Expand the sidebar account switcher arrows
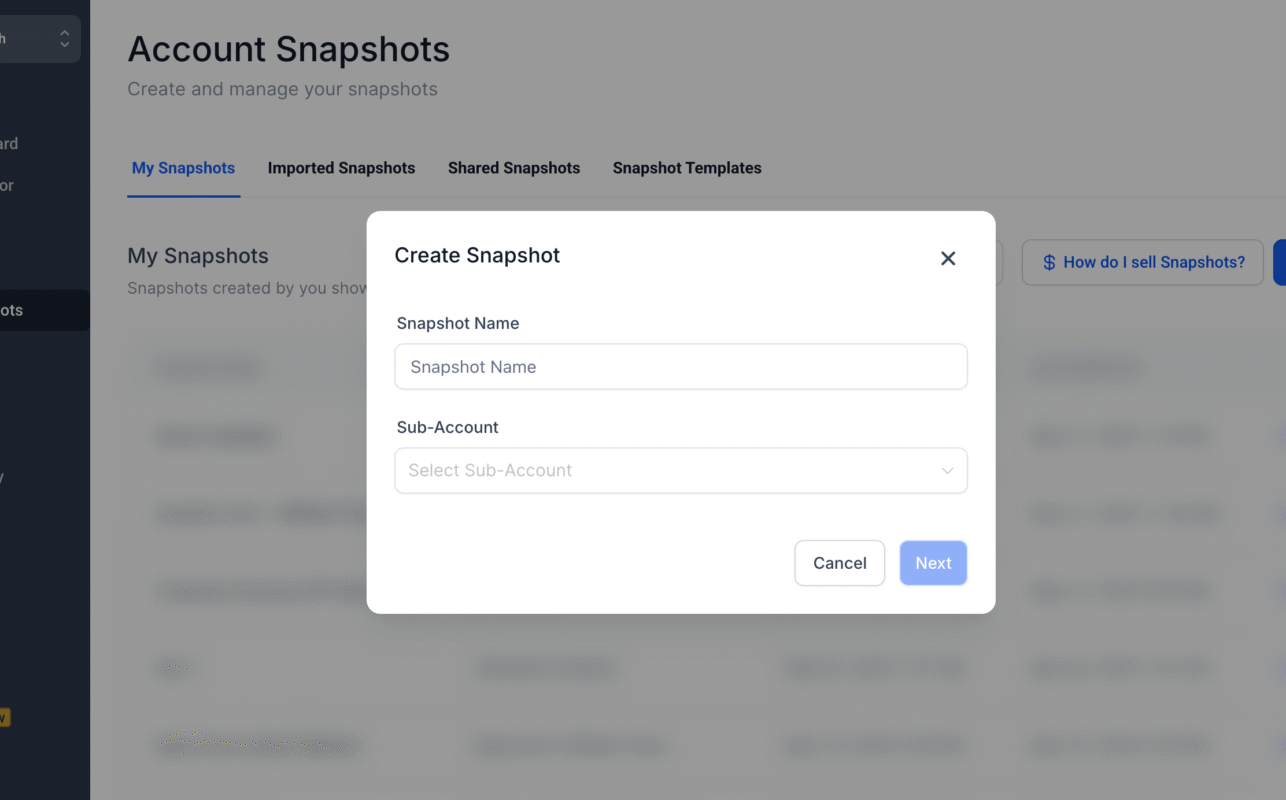 (x=64, y=39)
